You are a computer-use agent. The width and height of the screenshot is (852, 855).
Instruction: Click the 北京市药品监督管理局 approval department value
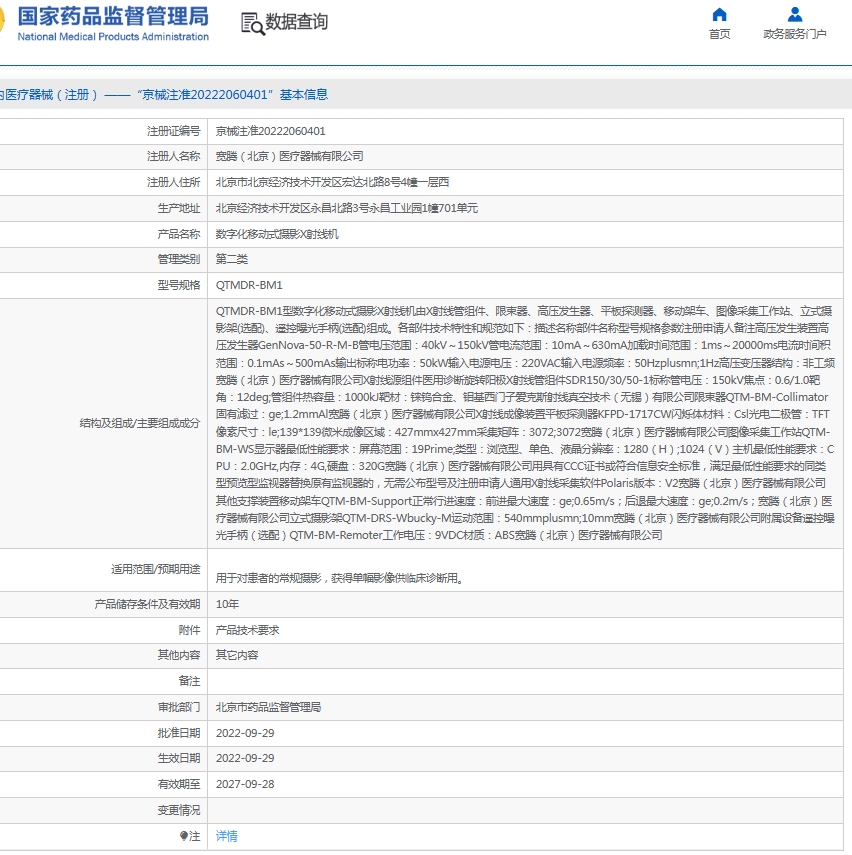(x=268, y=707)
